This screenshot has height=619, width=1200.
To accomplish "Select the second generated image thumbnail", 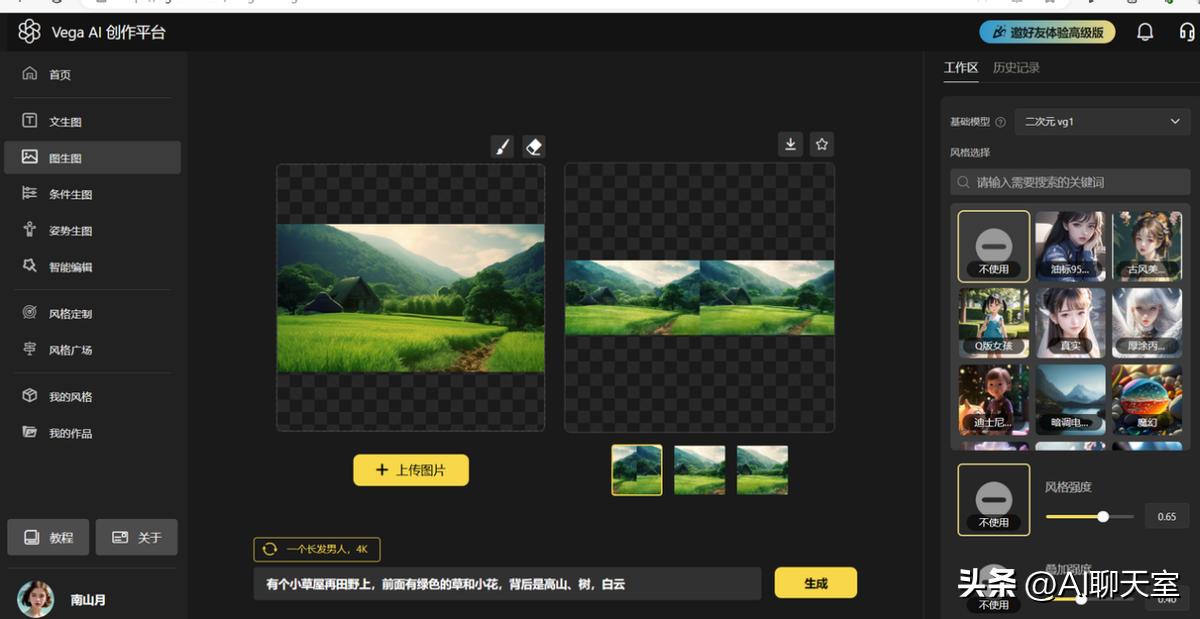I will [699, 469].
